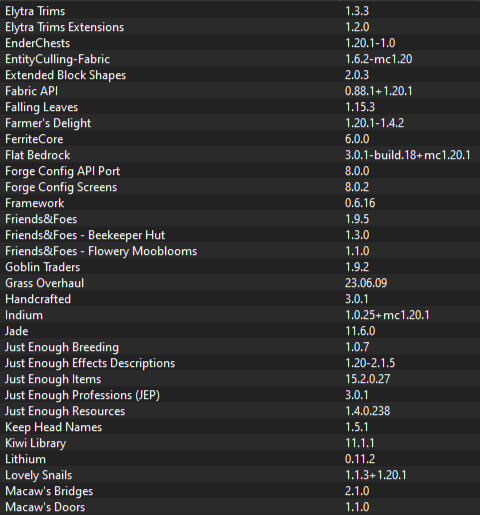The image size is (480, 515).
Task: Choose the Falling Leaves row
Action: coord(240,107)
